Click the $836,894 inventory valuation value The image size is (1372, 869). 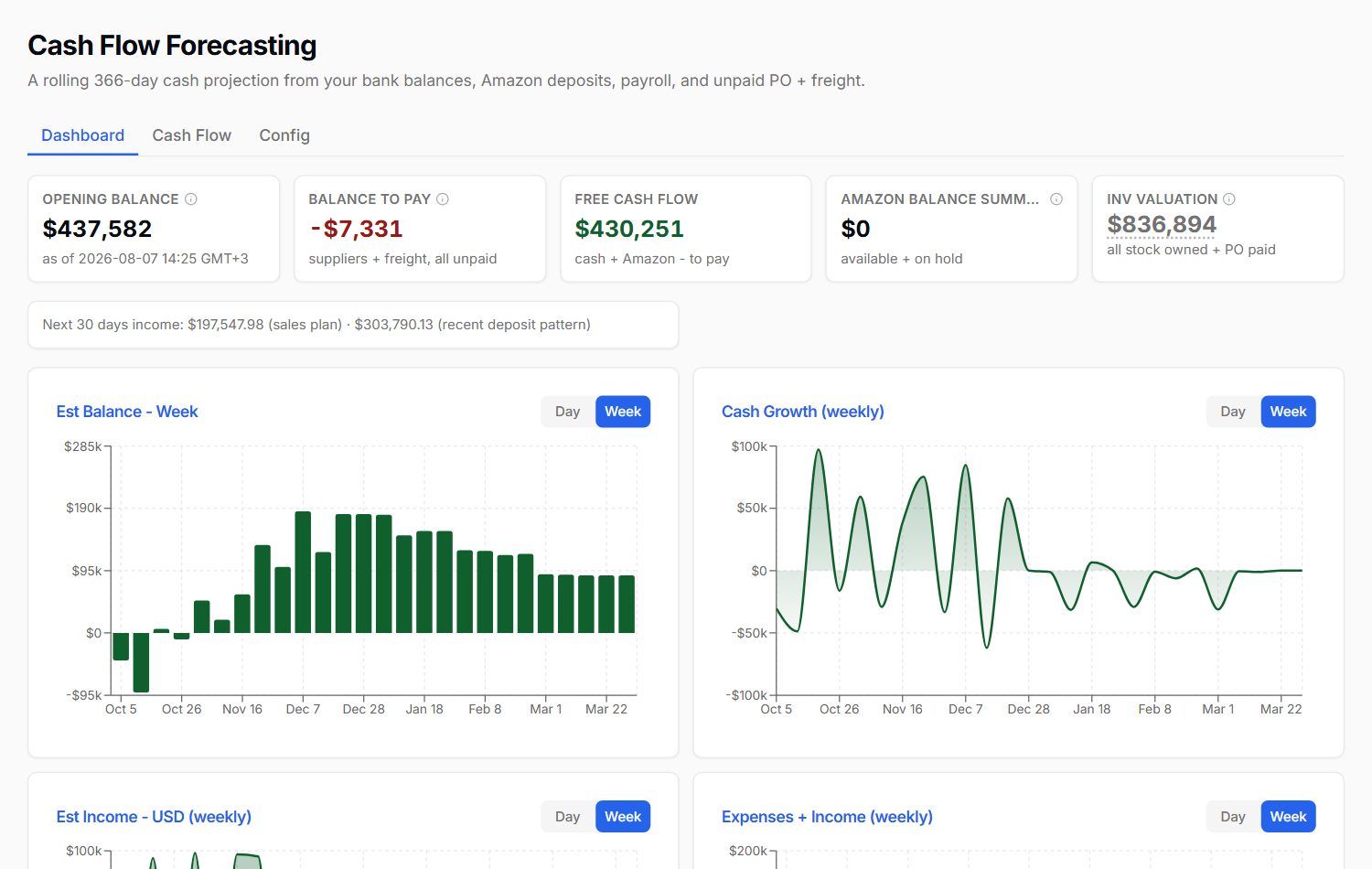1162,224
